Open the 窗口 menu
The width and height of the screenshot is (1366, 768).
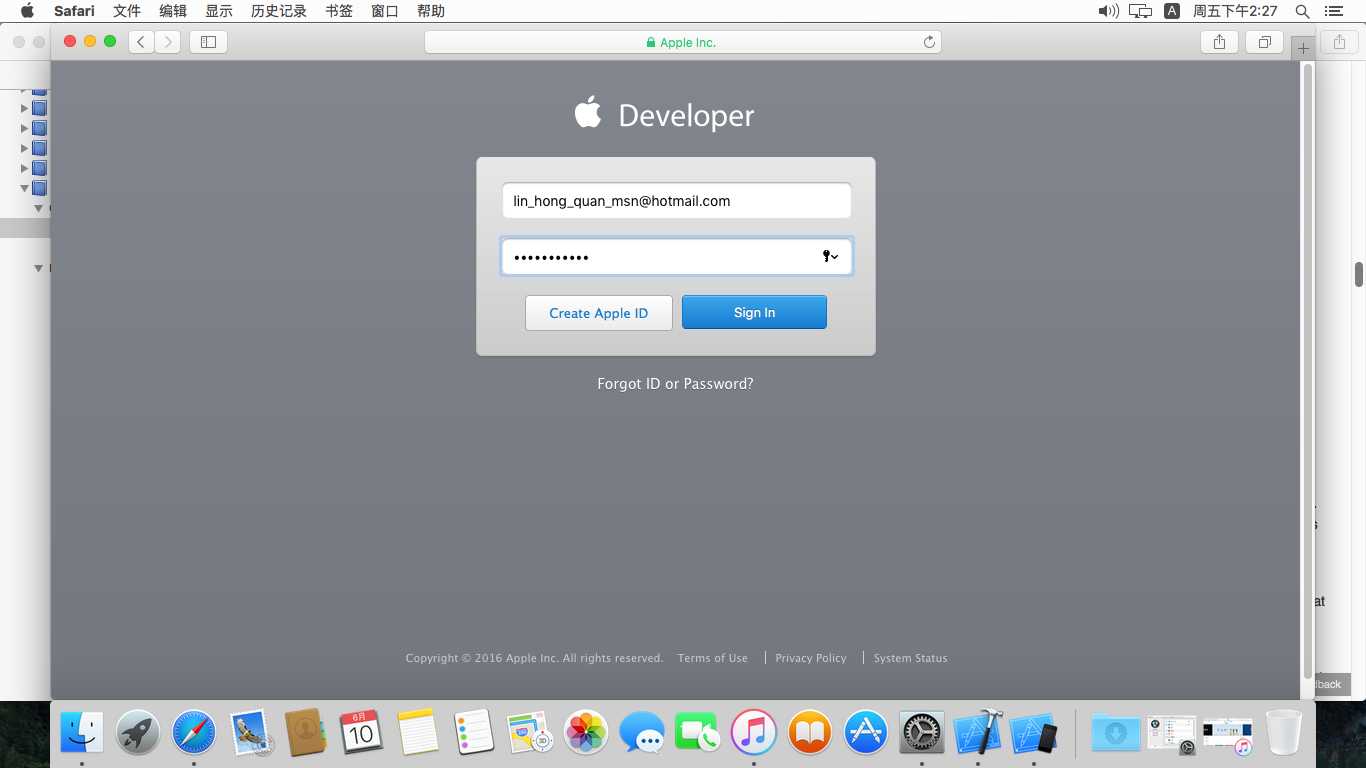(x=385, y=11)
